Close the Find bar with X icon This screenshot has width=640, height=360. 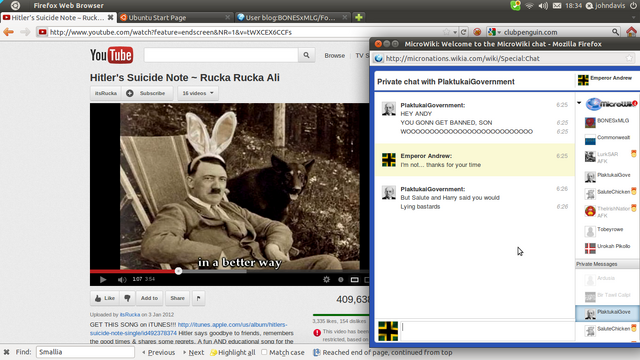(x=6, y=352)
